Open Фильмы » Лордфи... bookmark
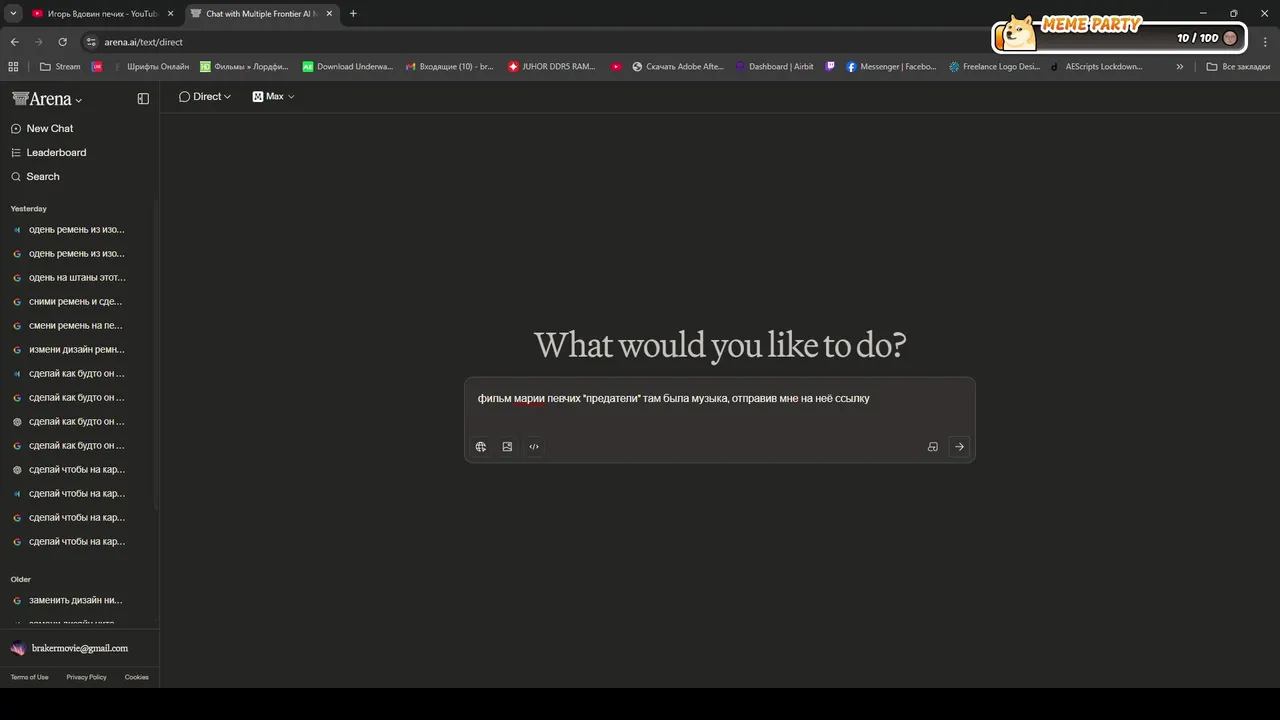 coord(244,67)
